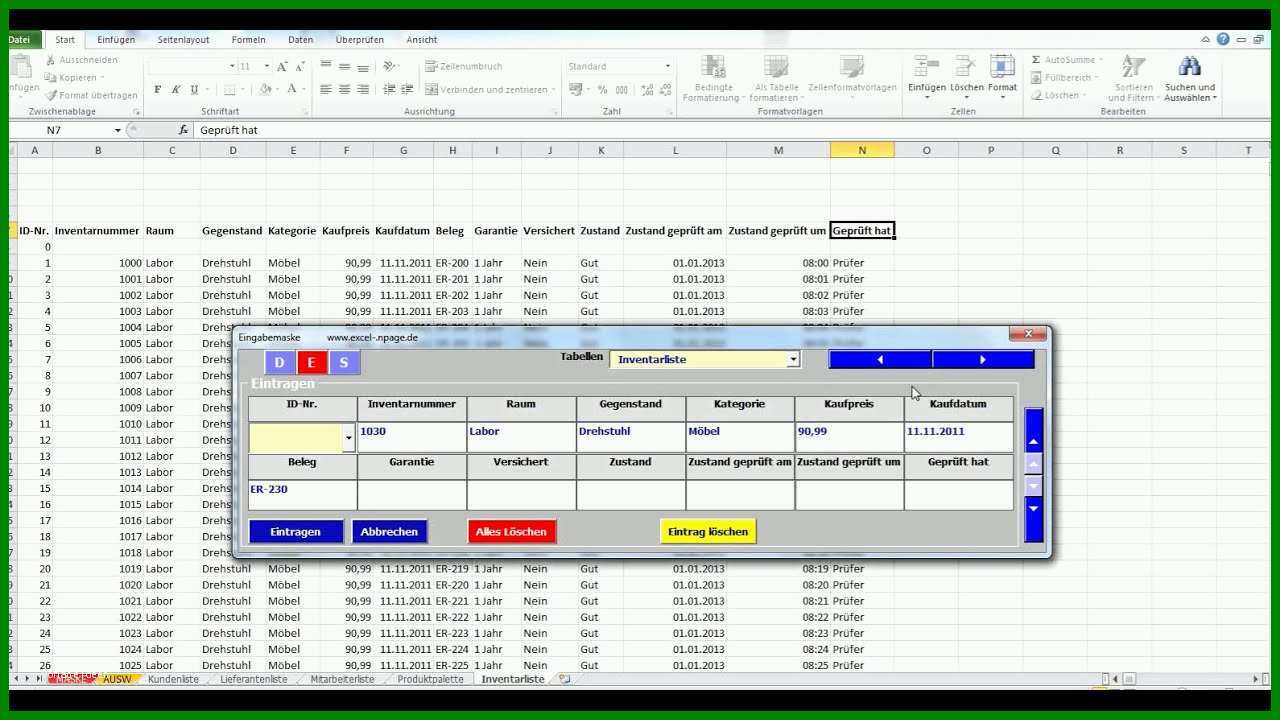Open the Kundenliste sheet tab
This screenshot has height=720, width=1280.
pos(173,679)
